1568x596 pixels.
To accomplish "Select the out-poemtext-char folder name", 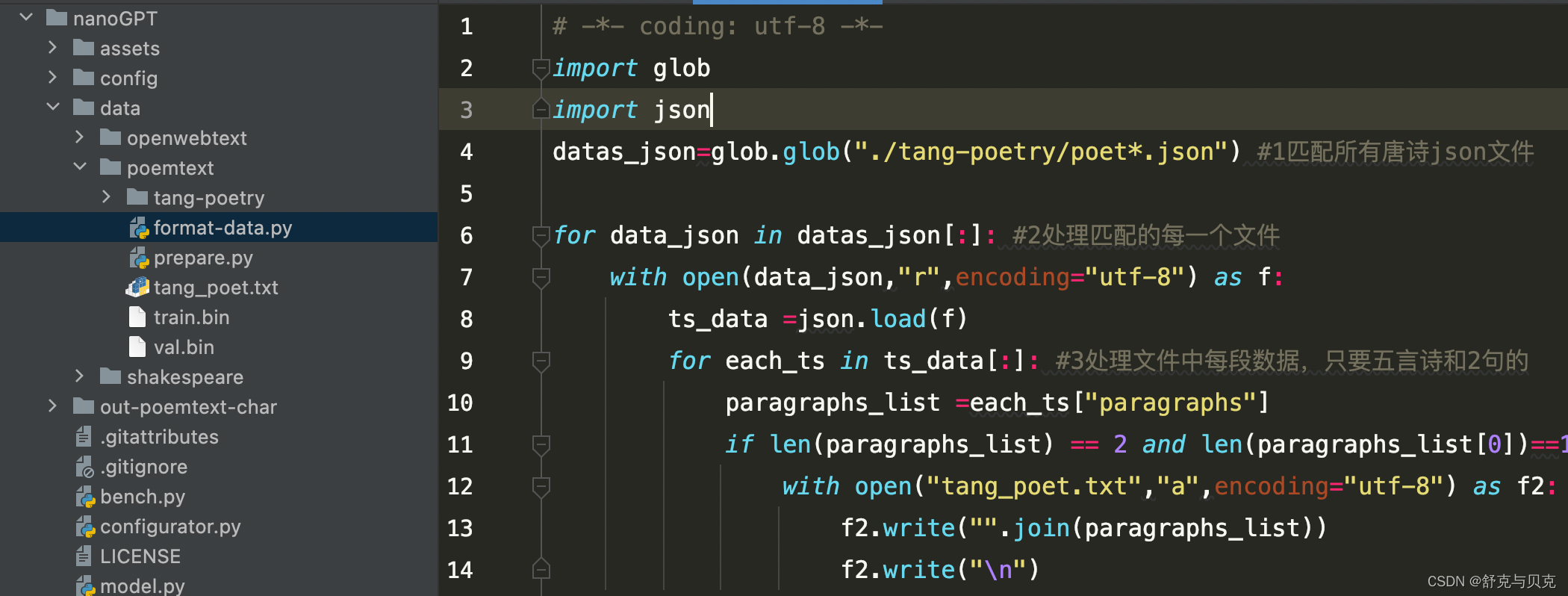I will (188, 407).
